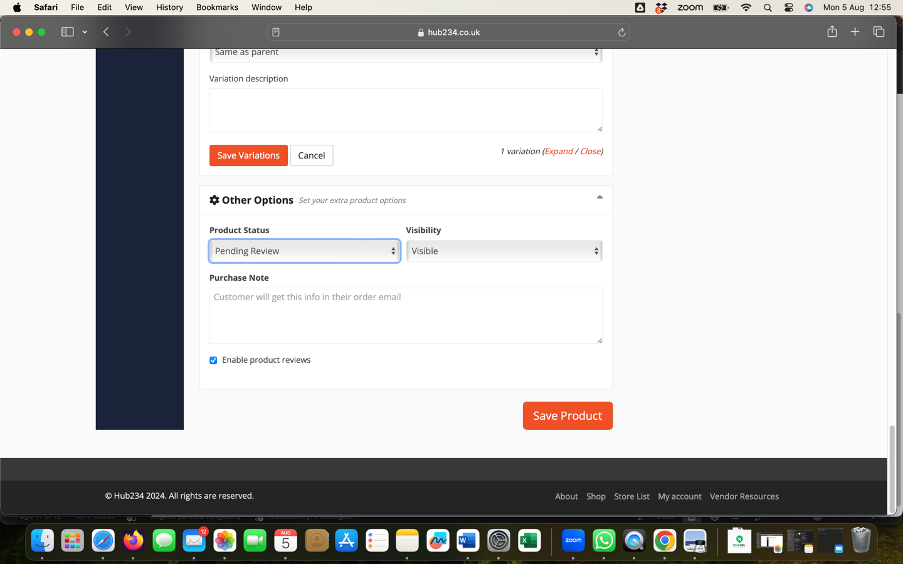This screenshot has width=904, height=564.
Task: Click the Expand variations link
Action: [559, 151]
